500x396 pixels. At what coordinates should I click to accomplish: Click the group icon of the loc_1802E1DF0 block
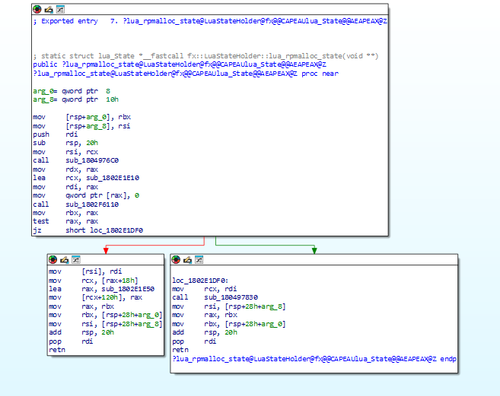click(199, 259)
